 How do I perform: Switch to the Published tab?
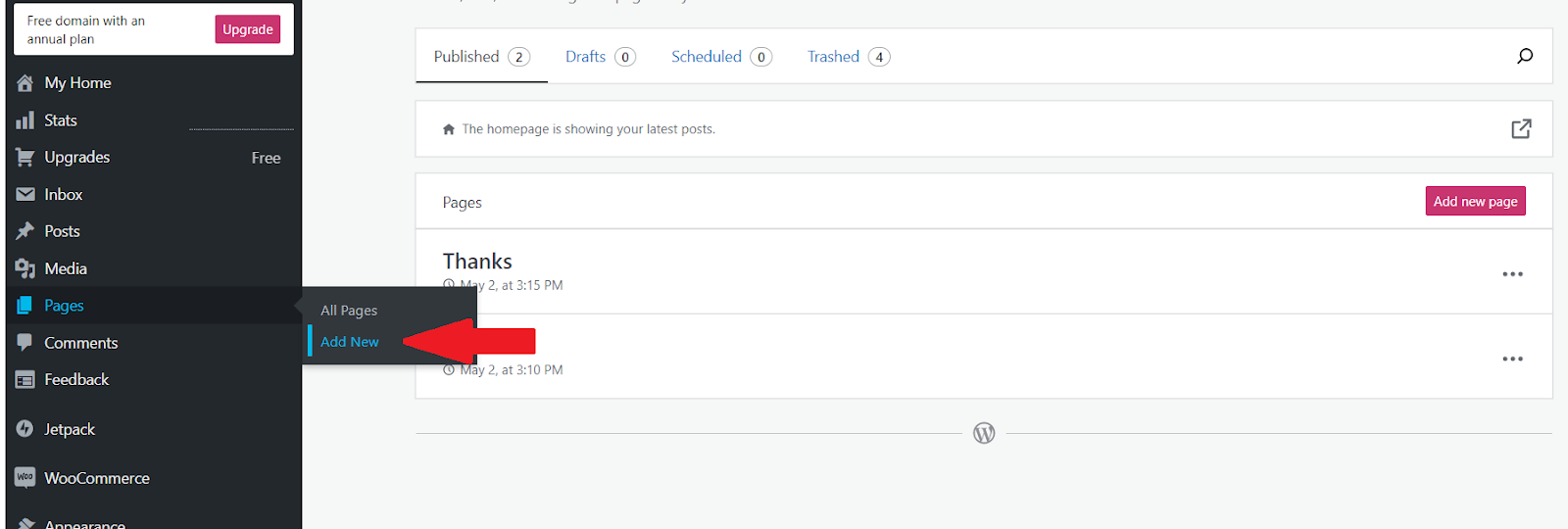tap(481, 57)
